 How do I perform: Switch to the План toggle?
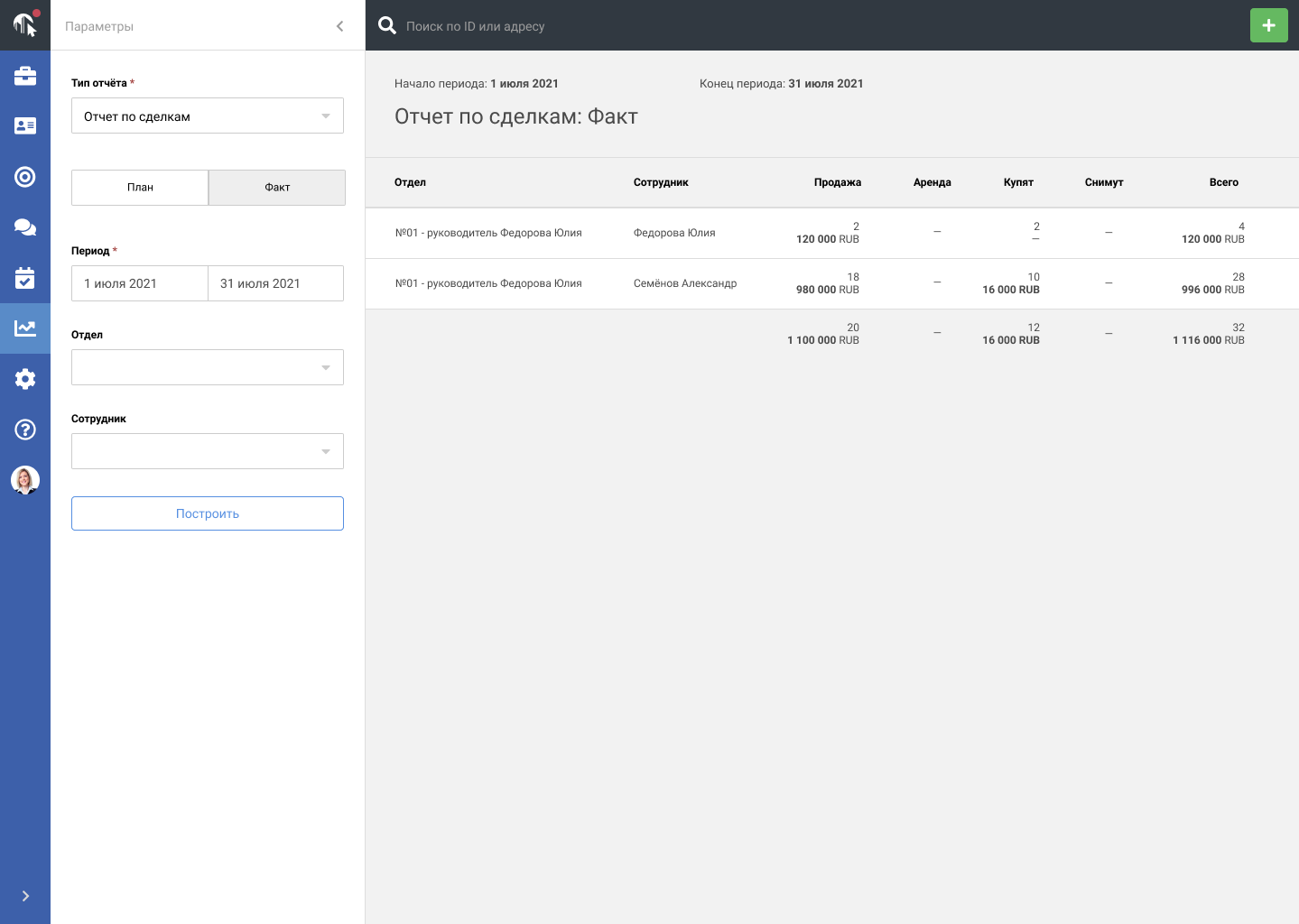click(140, 188)
